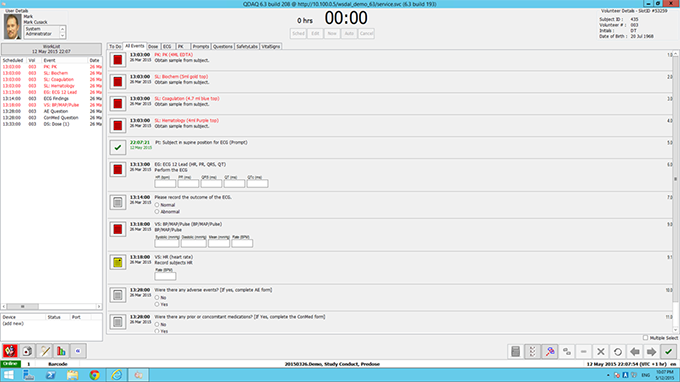Click the X cancel icon in bottom-right toolbar
The width and height of the screenshot is (680, 382).
(x=601, y=352)
